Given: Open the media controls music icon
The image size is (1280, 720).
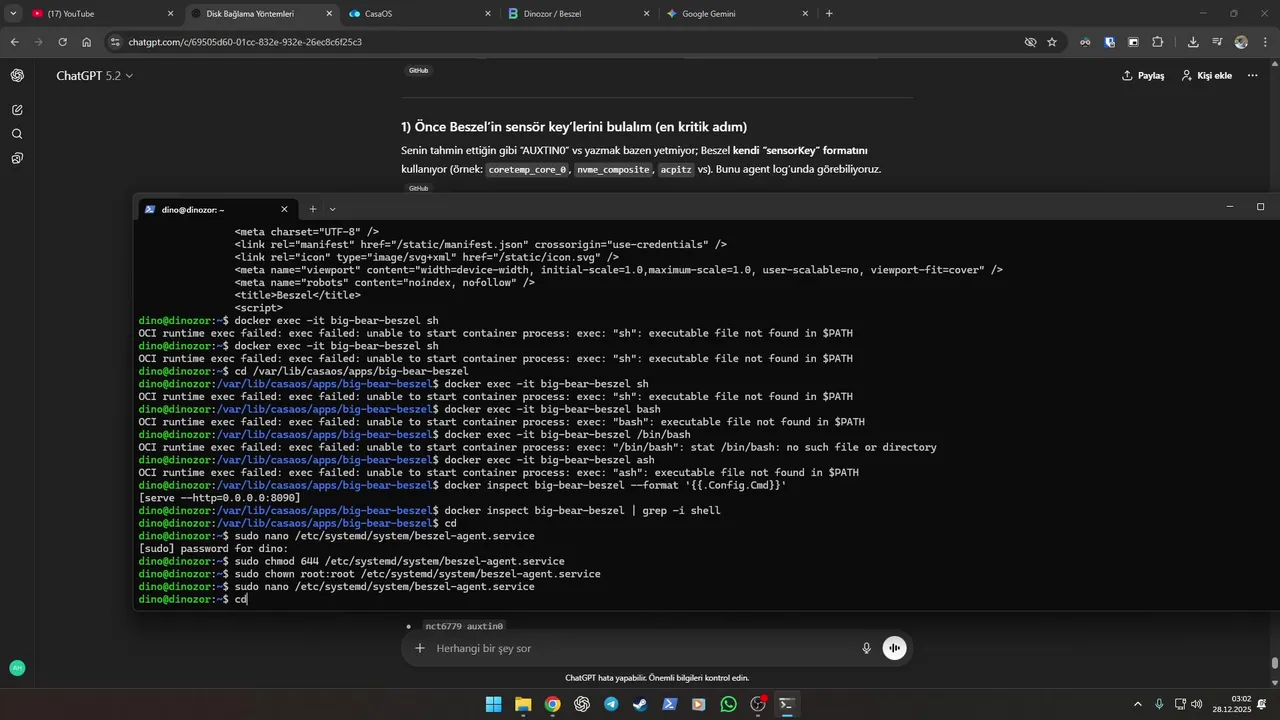Looking at the screenshot, I should point(1217,42).
